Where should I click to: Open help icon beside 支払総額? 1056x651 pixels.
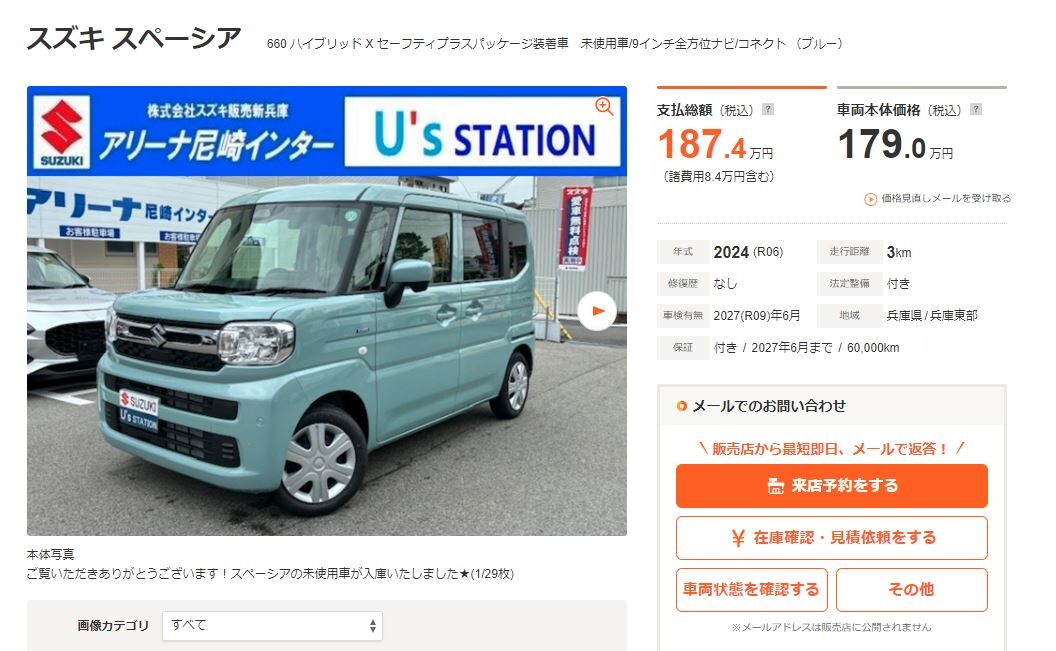tap(767, 110)
